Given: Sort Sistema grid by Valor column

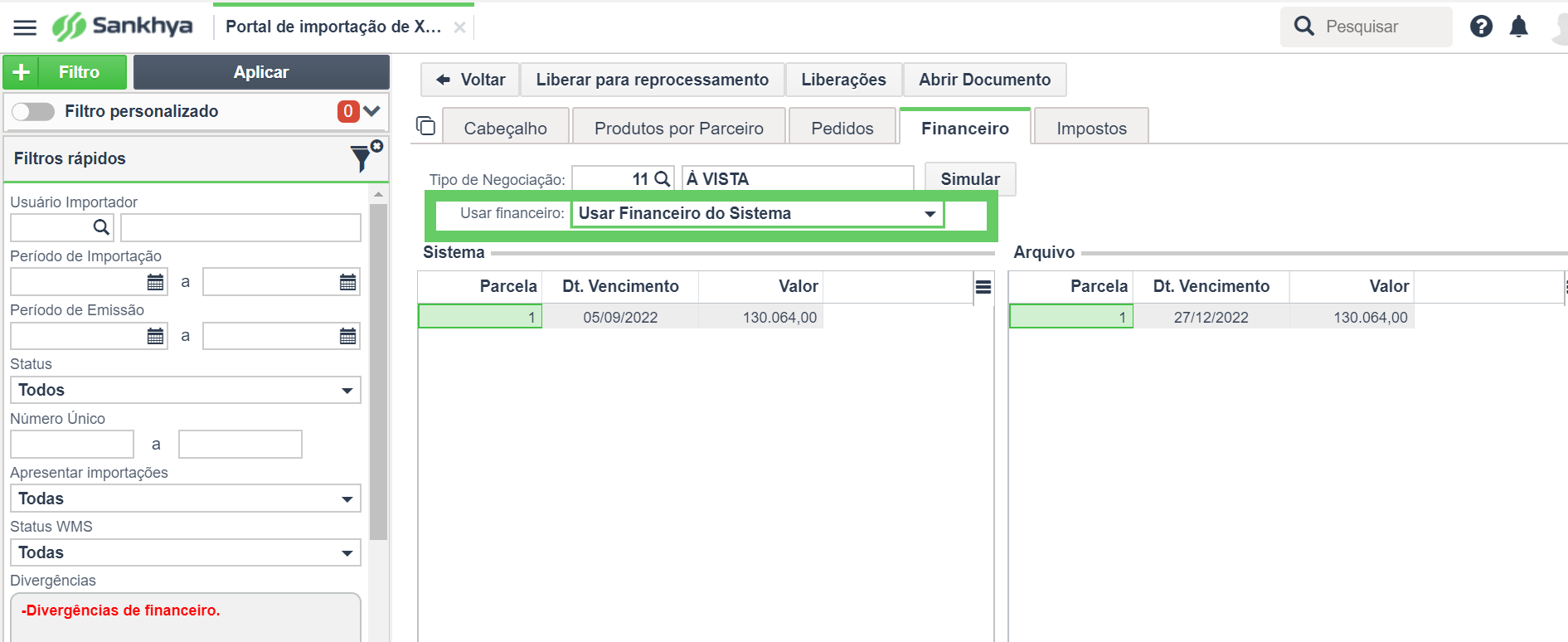Looking at the screenshot, I should click(x=761, y=286).
